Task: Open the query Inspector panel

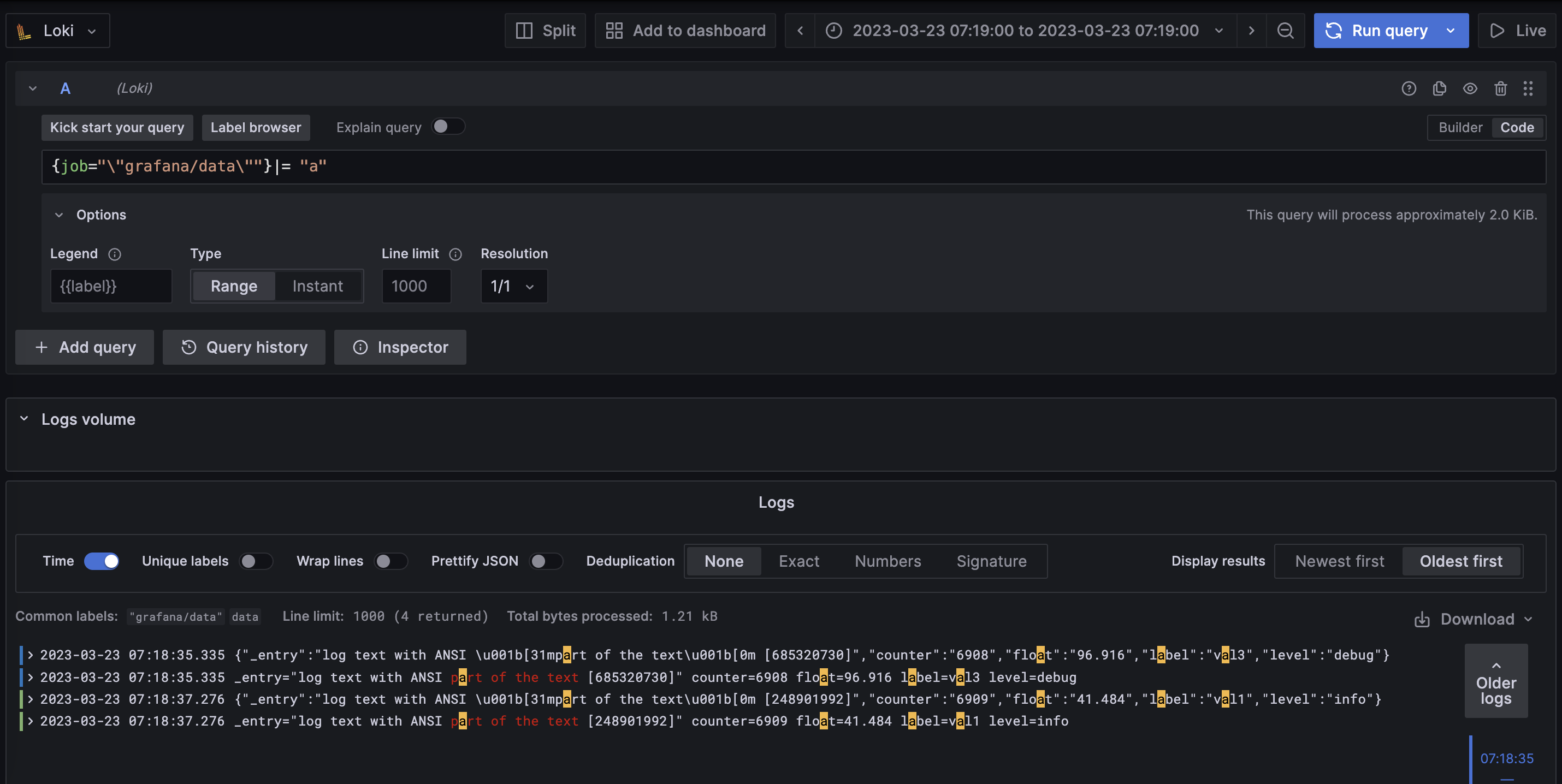Action: pos(400,347)
